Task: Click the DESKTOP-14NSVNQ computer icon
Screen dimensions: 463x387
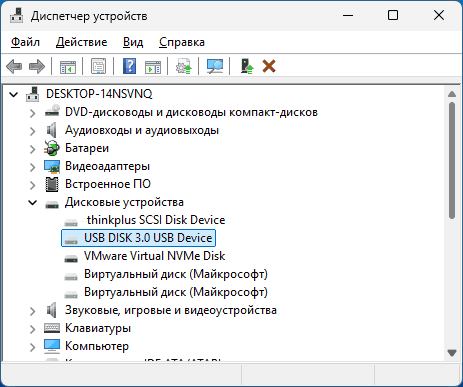Action: tap(32, 94)
